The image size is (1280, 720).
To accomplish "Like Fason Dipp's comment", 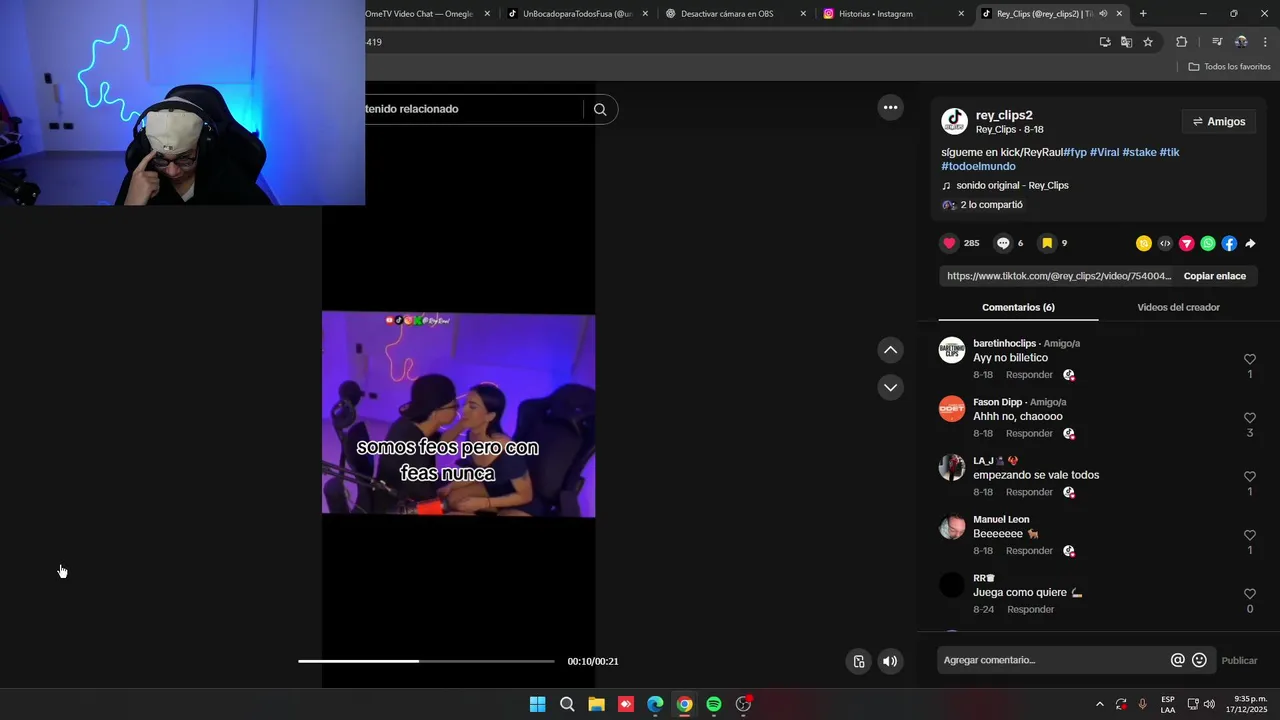I will pos(1250,418).
